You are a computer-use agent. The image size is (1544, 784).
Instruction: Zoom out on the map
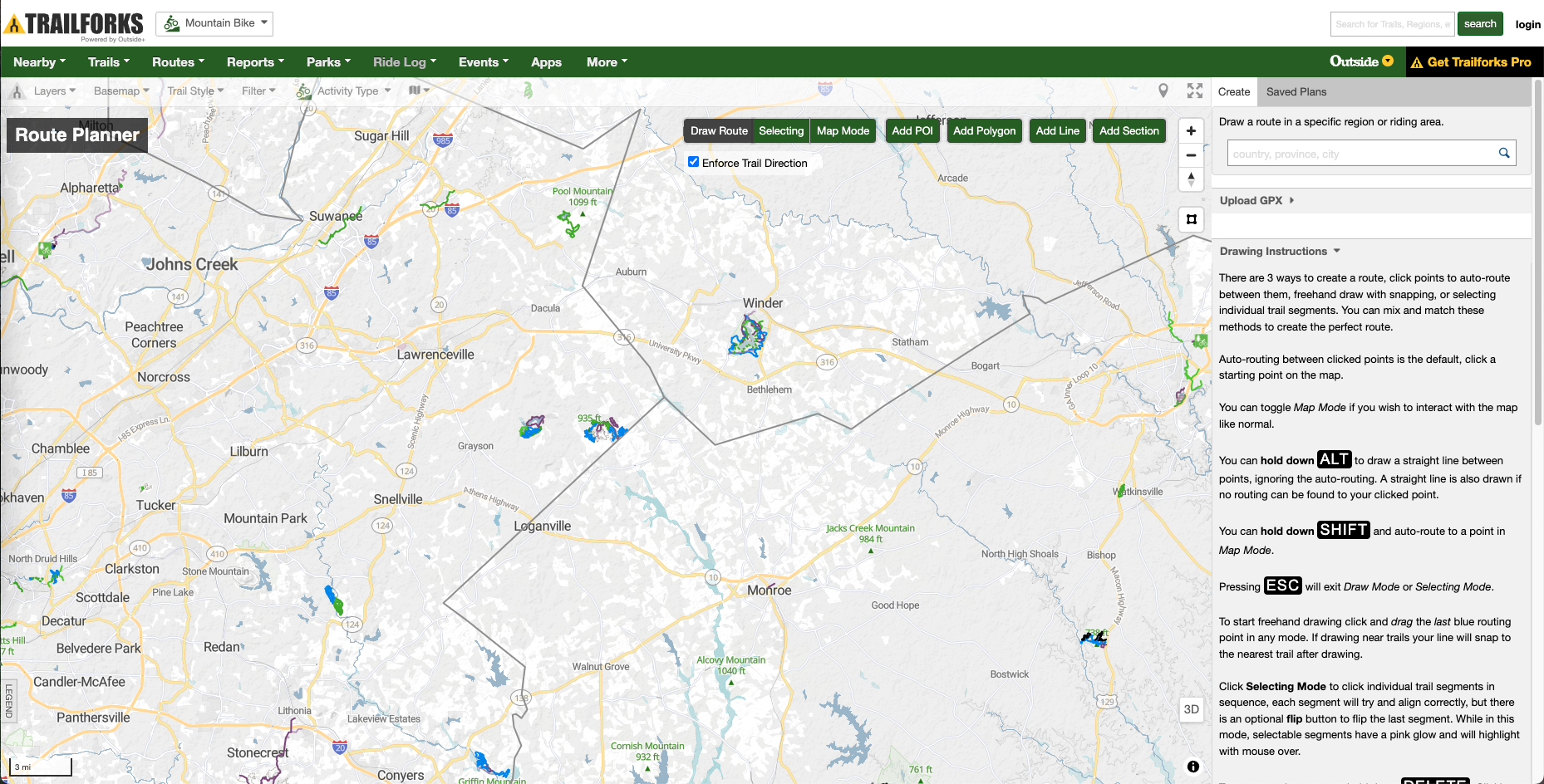point(1191,155)
